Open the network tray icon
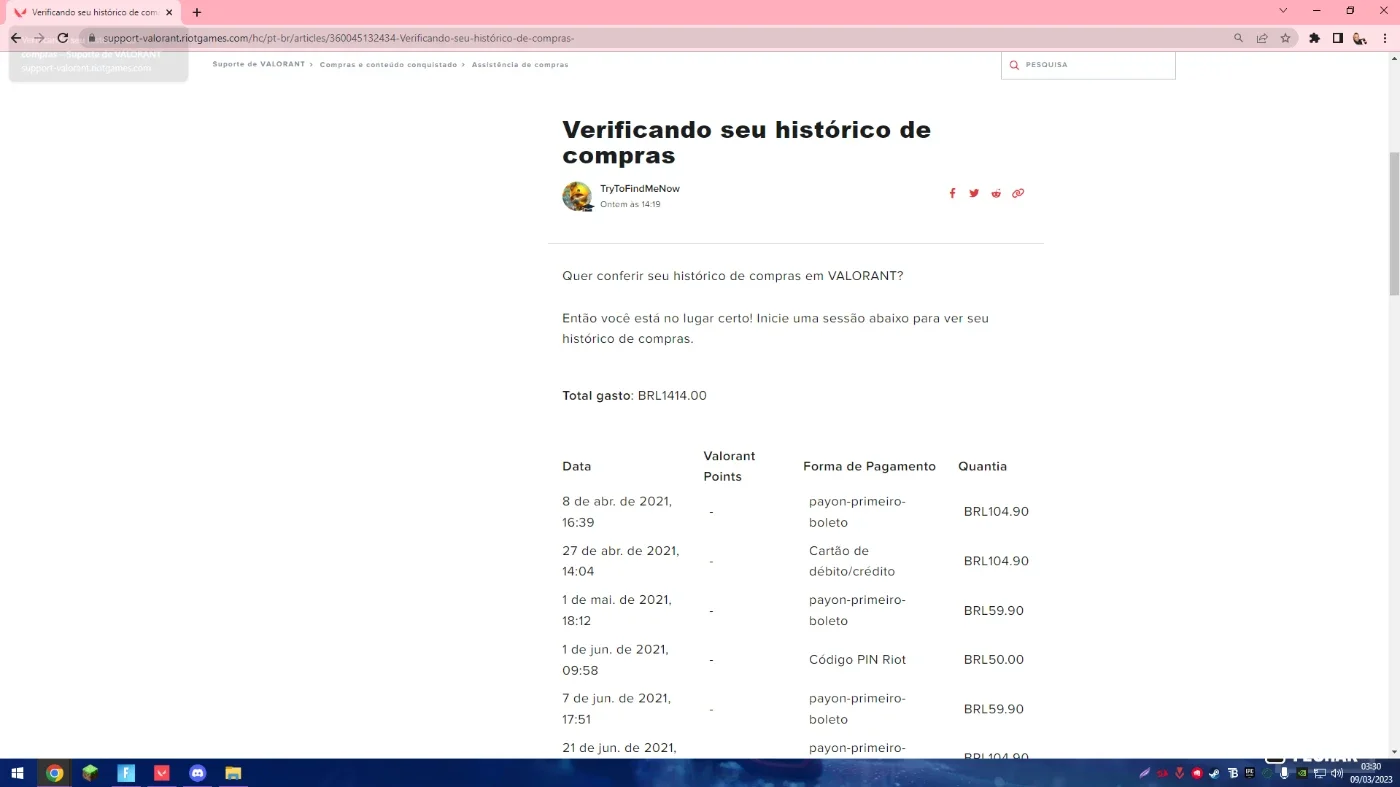 pos(1320,773)
